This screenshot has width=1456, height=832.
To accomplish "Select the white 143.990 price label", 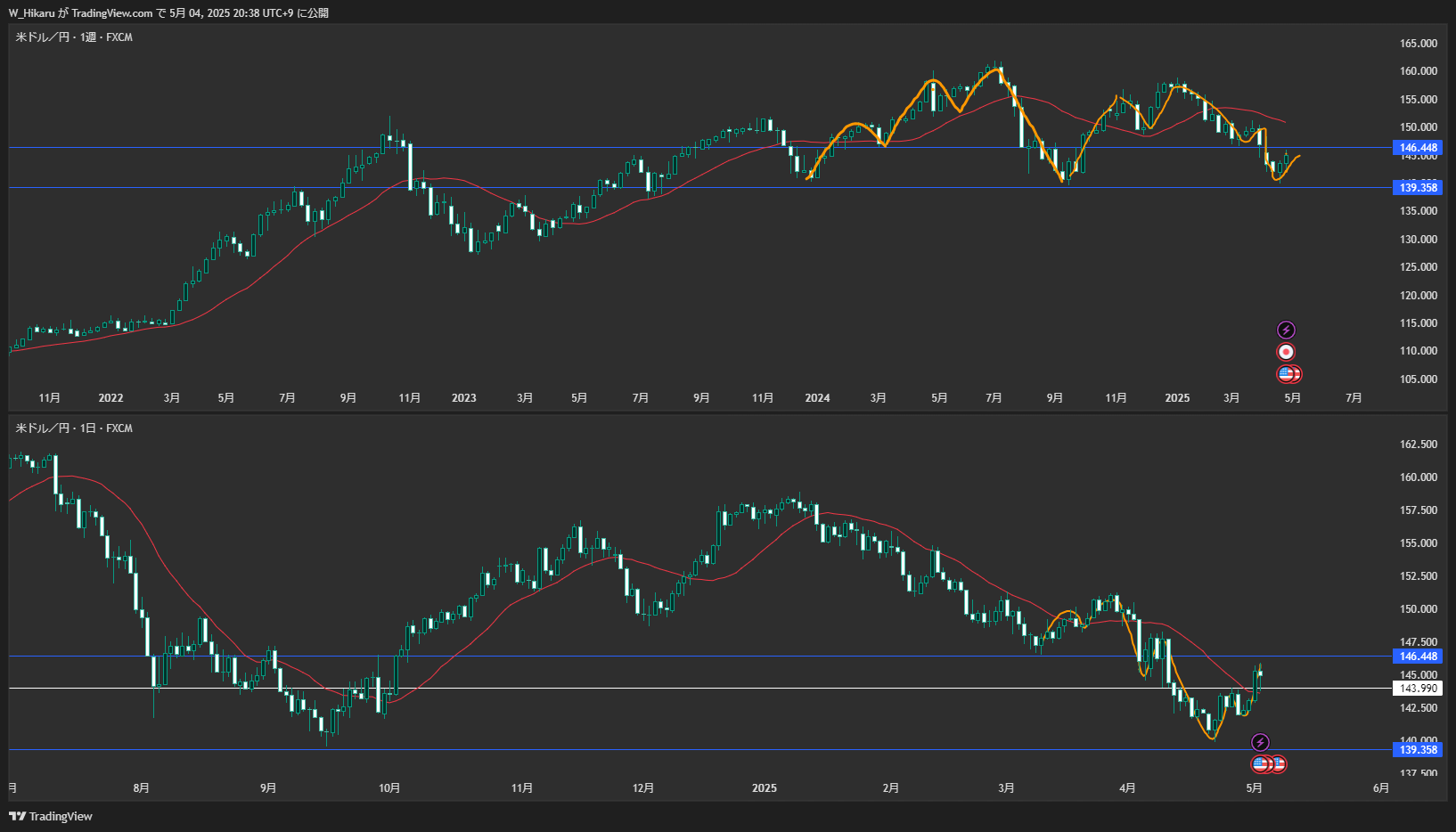I will click(1418, 689).
